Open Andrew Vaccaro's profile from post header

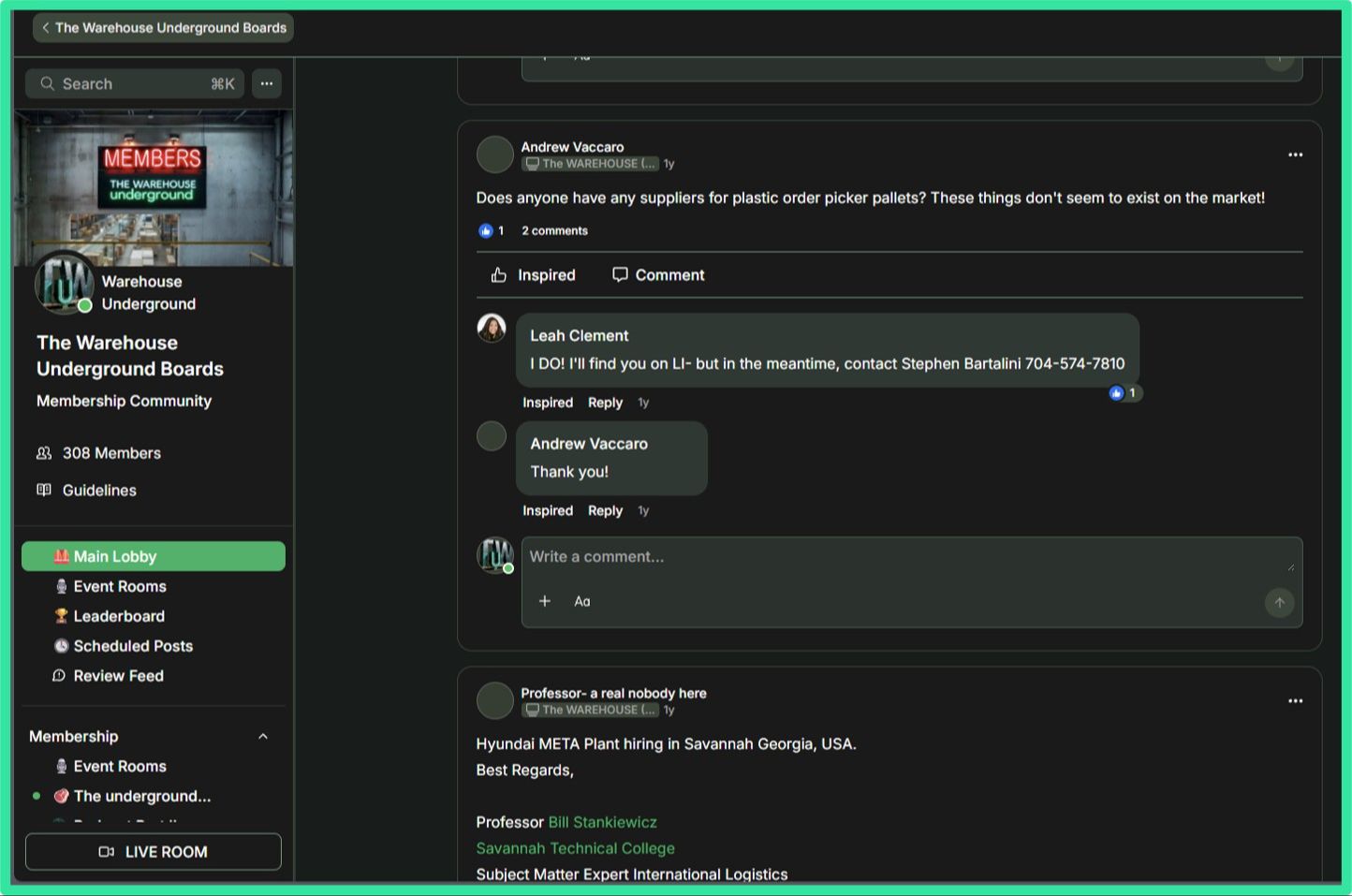(x=572, y=147)
